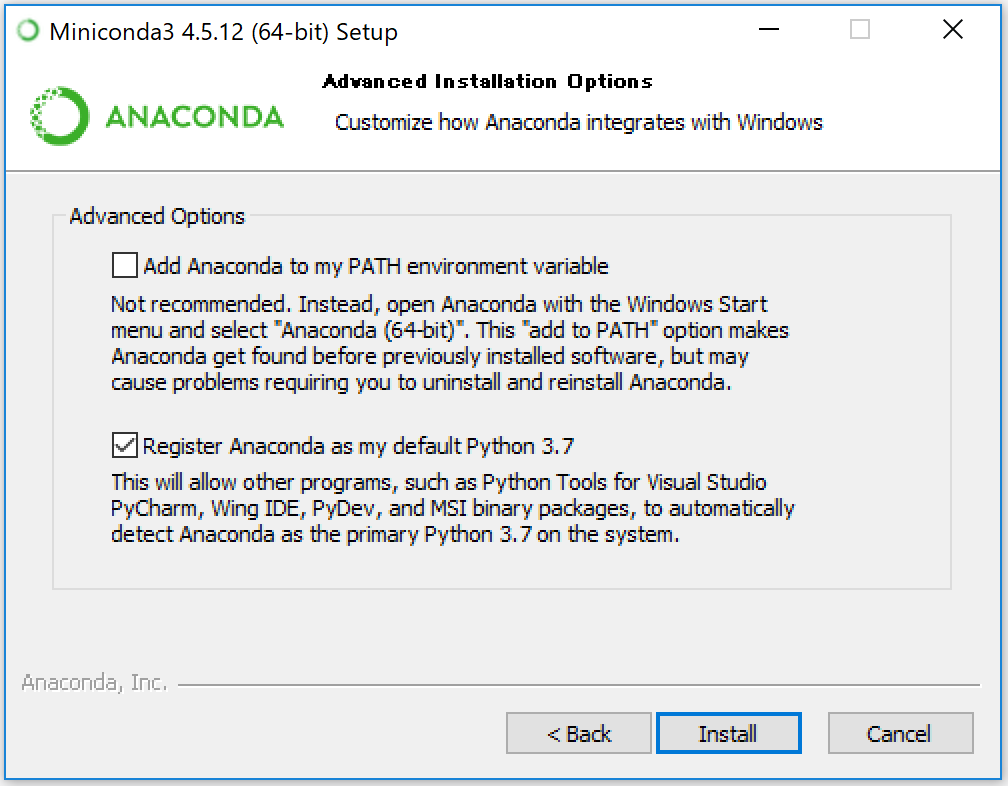The width and height of the screenshot is (1008, 786).
Task: Click the "Anaconda, Inc." footer text
Action: tap(94, 684)
